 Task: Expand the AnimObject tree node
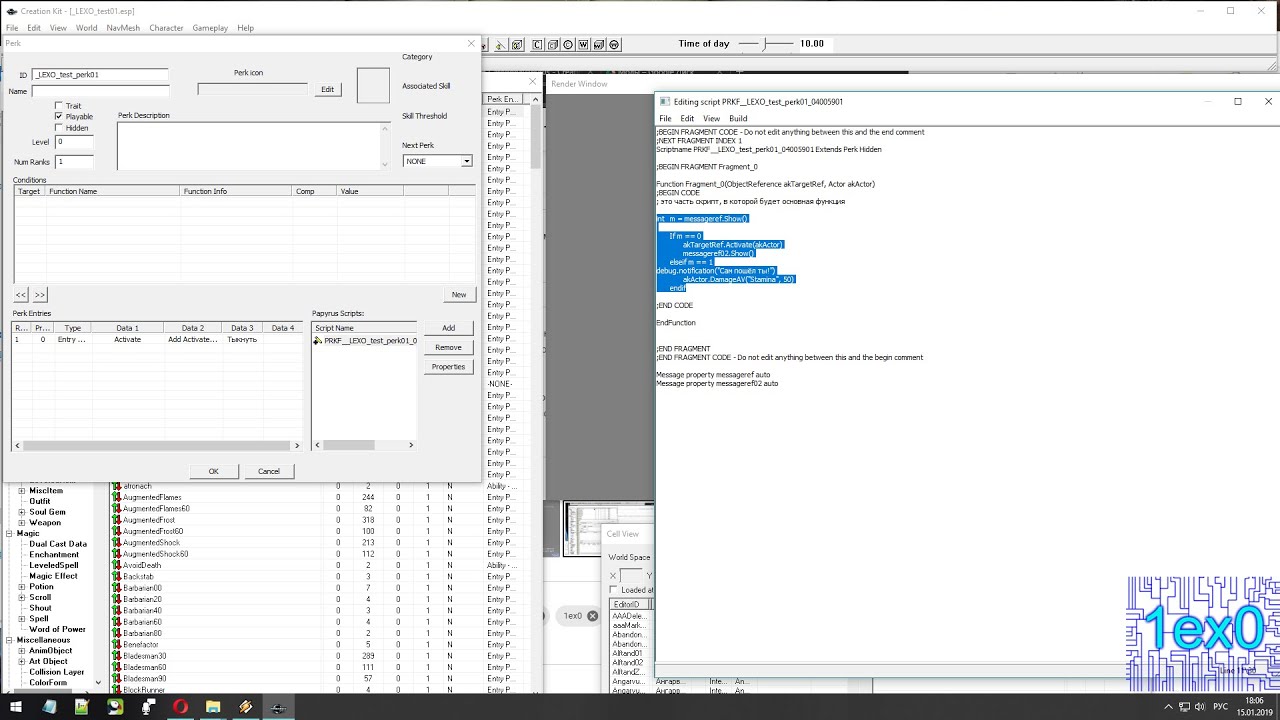[22, 651]
